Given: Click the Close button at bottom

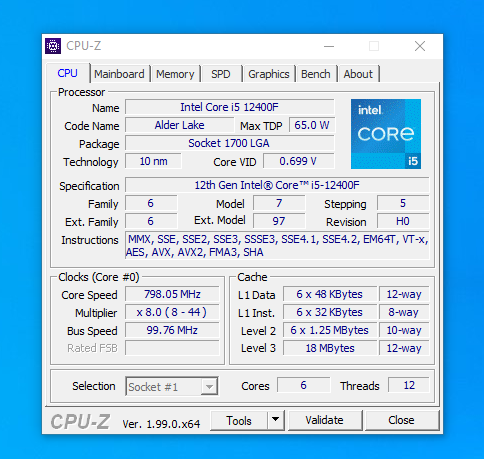Looking at the screenshot, I should click(401, 420).
